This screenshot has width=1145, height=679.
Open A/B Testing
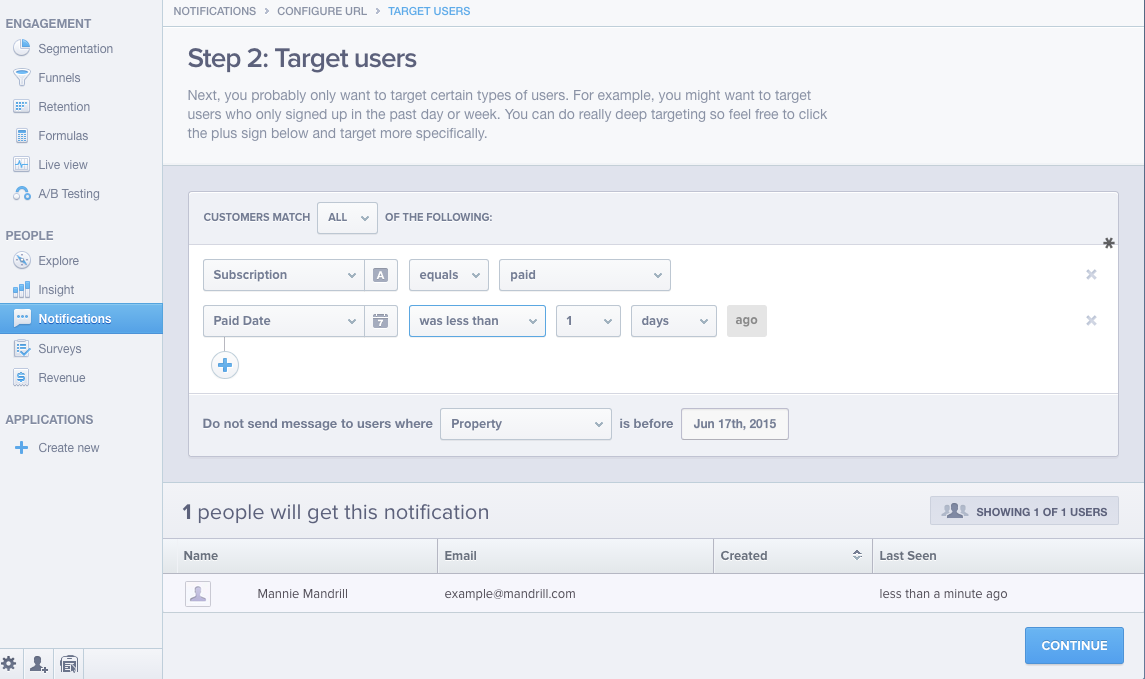click(x=69, y=194)
